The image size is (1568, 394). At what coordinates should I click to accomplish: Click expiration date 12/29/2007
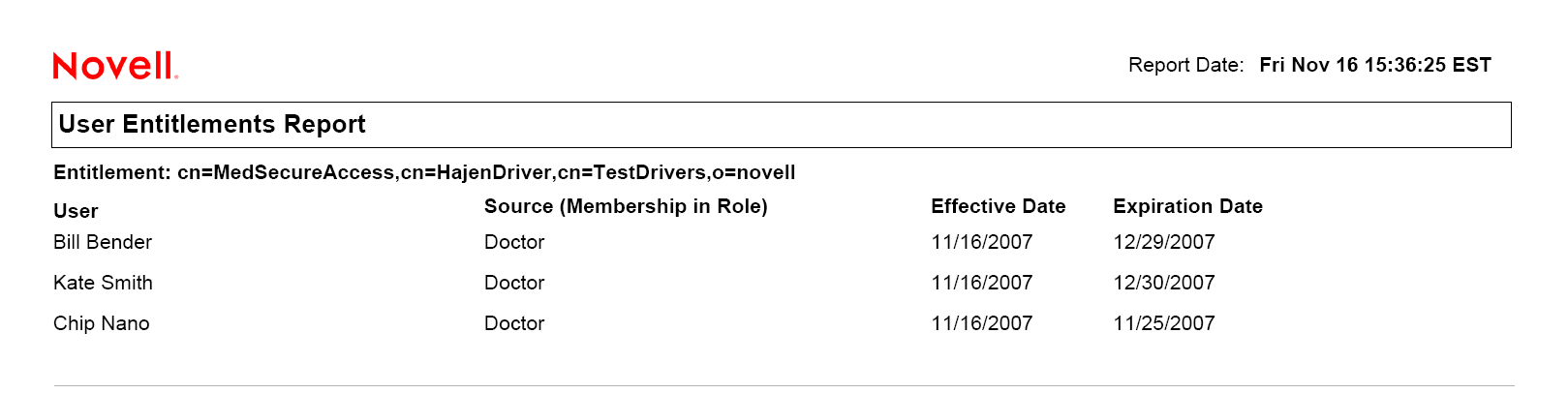click(1164, 242)
